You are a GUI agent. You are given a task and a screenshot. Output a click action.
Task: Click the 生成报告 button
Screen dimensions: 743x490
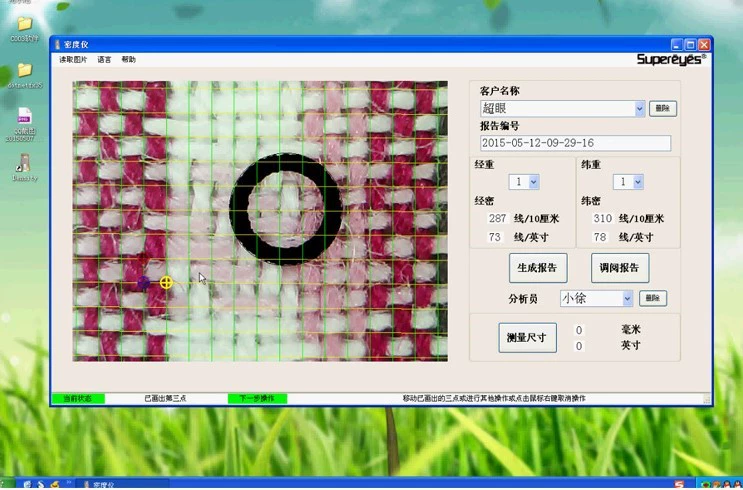[538, 268]
